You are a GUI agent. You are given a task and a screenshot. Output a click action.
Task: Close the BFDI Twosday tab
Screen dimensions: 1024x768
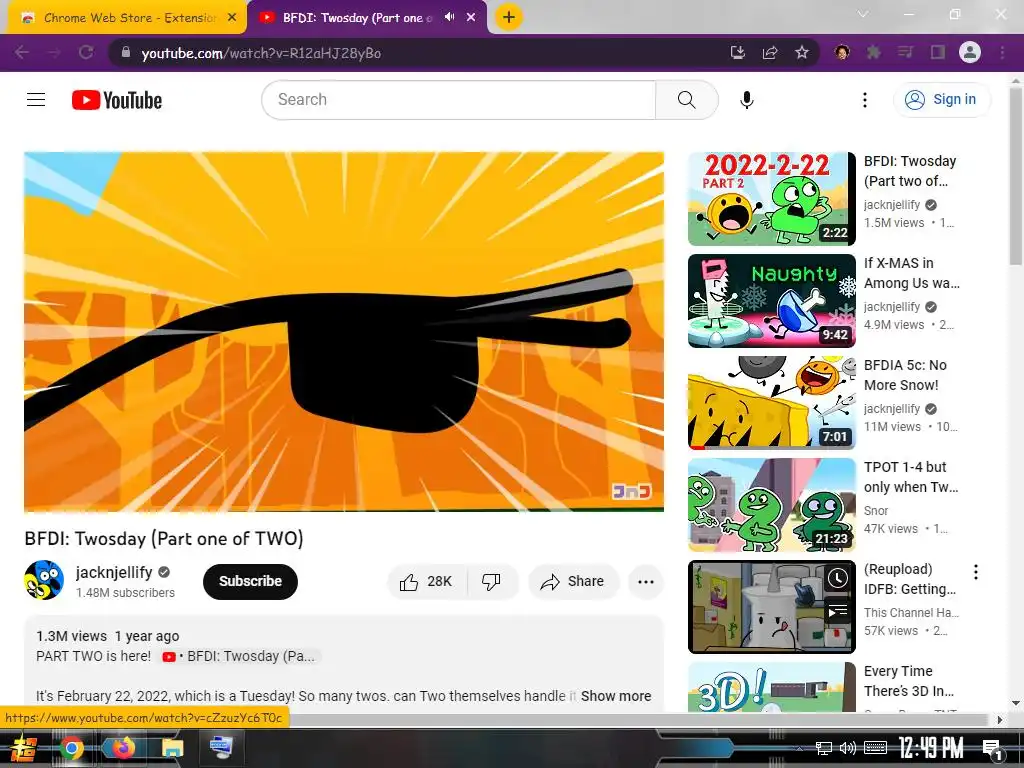click(x=471, y=18)
